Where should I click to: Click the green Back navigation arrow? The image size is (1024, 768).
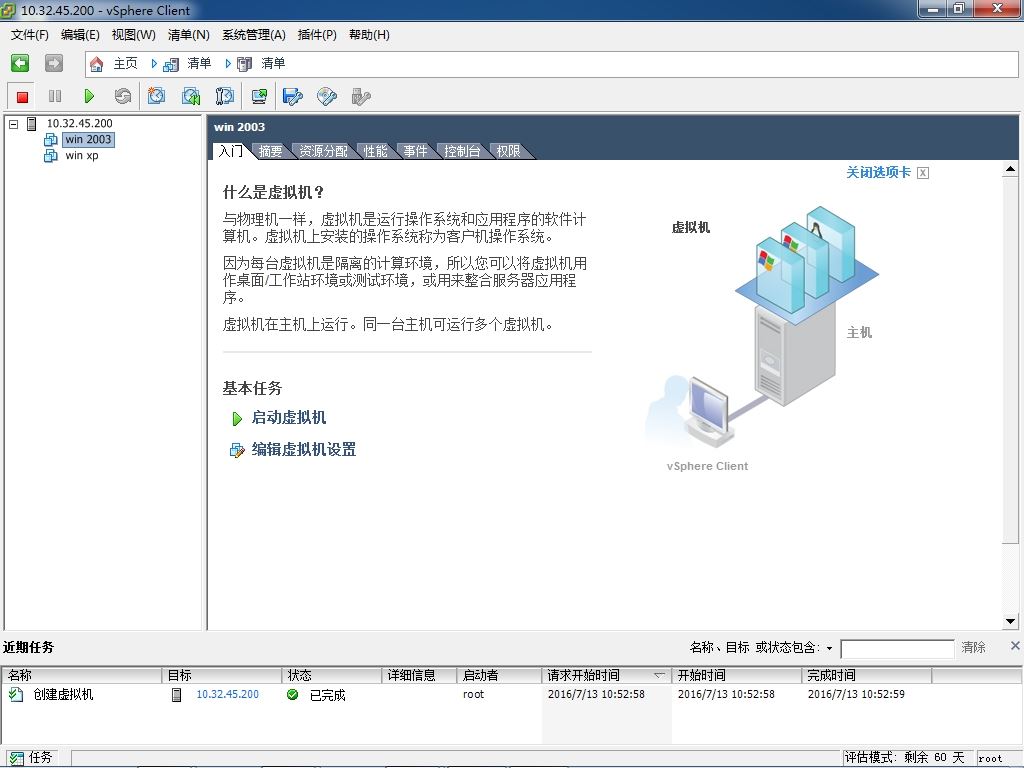click(x=20, y=63)
